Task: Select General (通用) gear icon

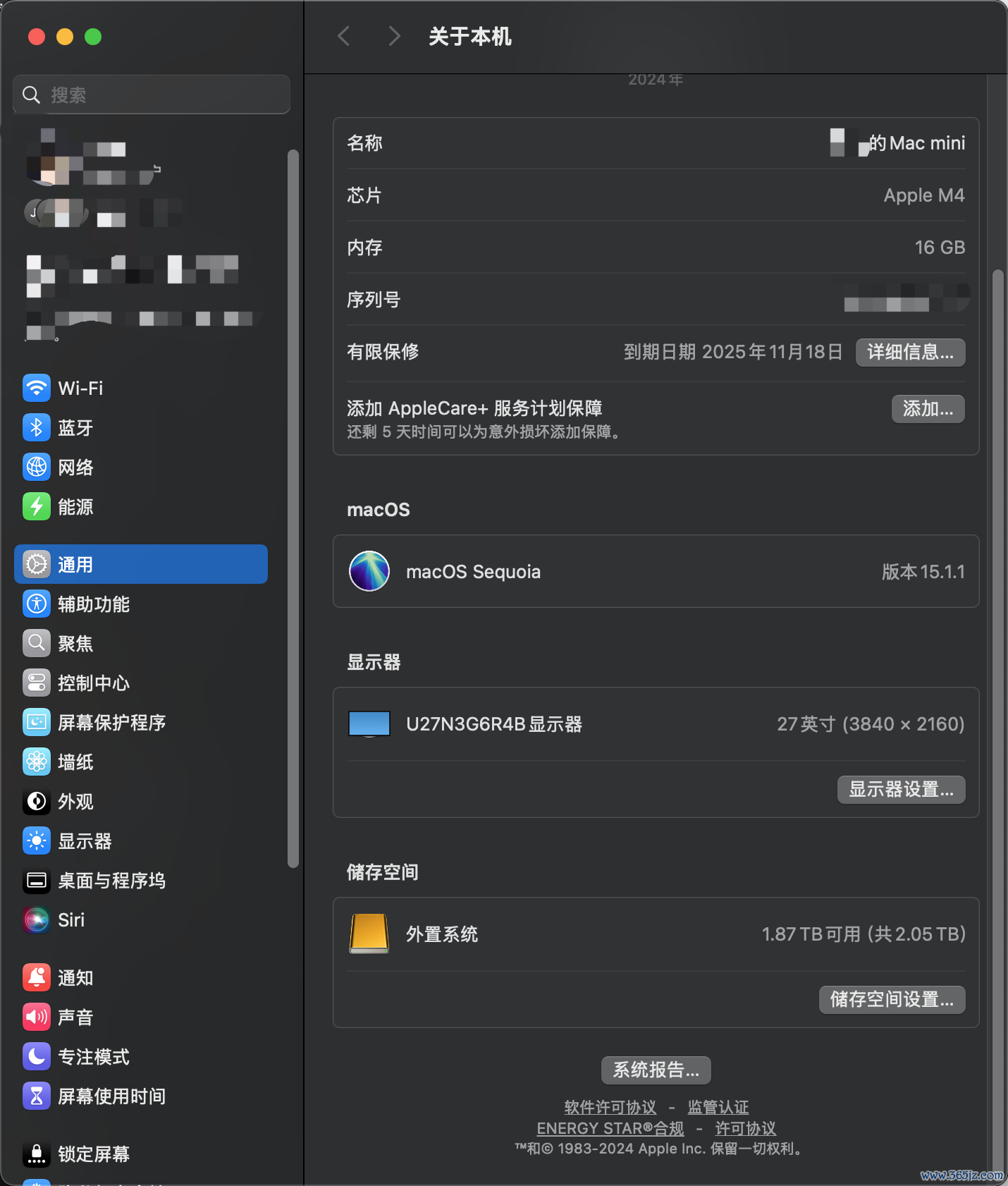Action: [x=37, y=564]
